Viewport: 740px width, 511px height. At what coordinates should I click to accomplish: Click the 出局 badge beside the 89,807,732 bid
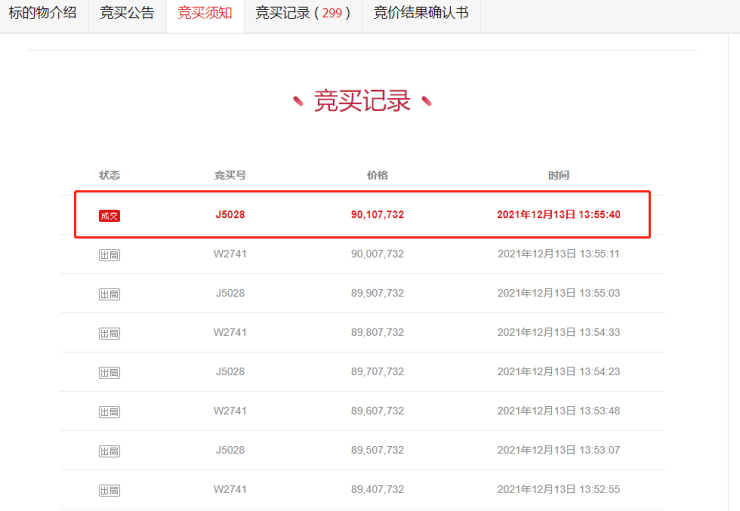click(109, 333)
